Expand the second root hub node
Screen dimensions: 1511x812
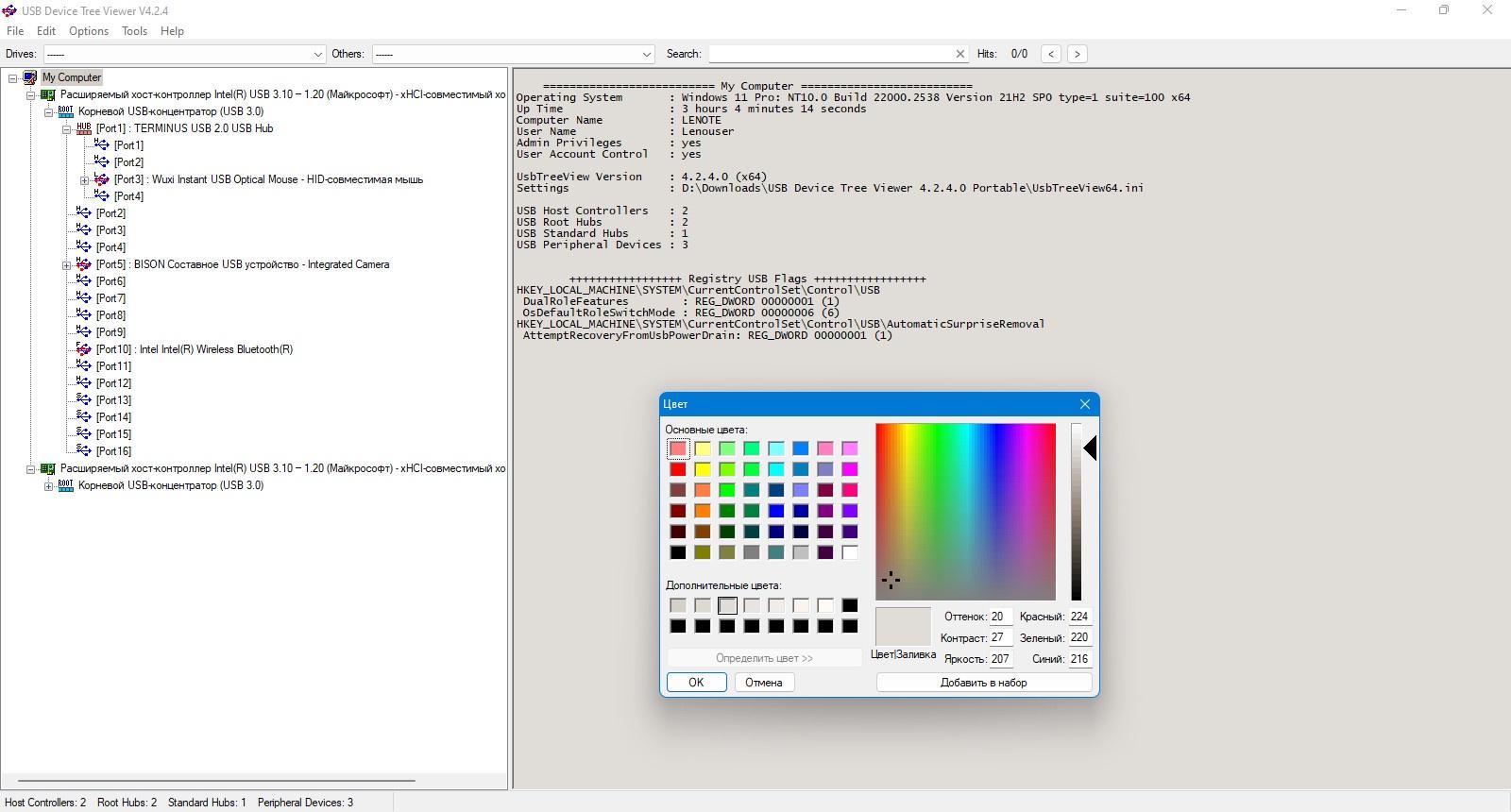coord(48,486)
